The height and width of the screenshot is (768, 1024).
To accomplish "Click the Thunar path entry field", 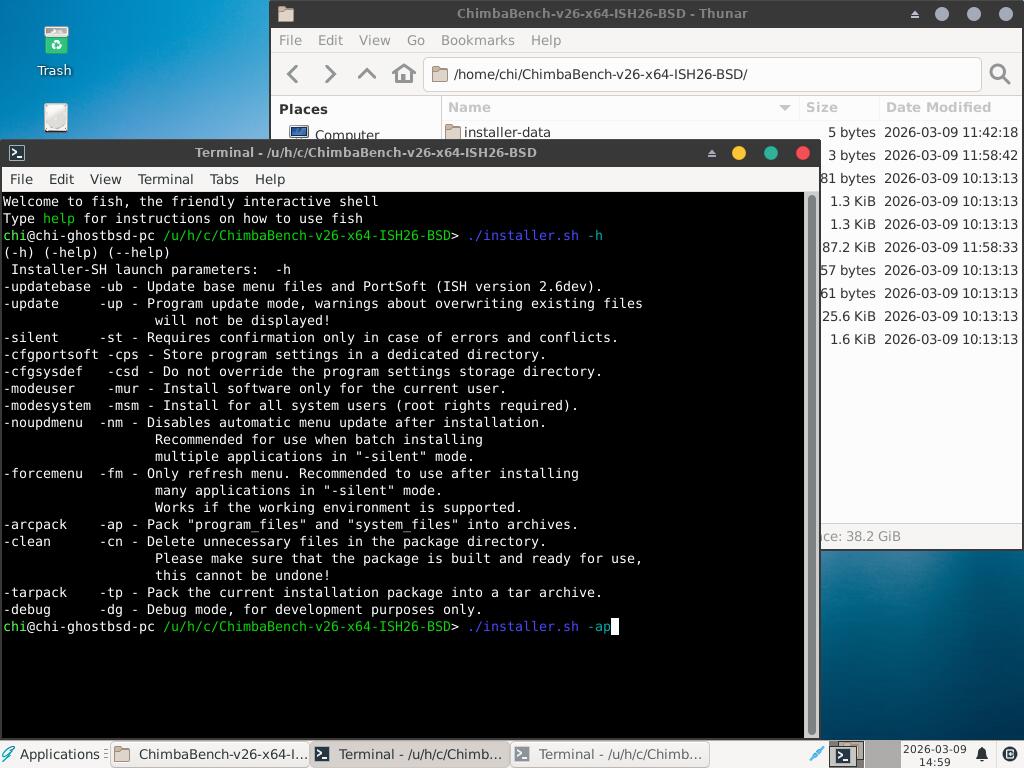I will pyautogui.click(x=702, y=74).
